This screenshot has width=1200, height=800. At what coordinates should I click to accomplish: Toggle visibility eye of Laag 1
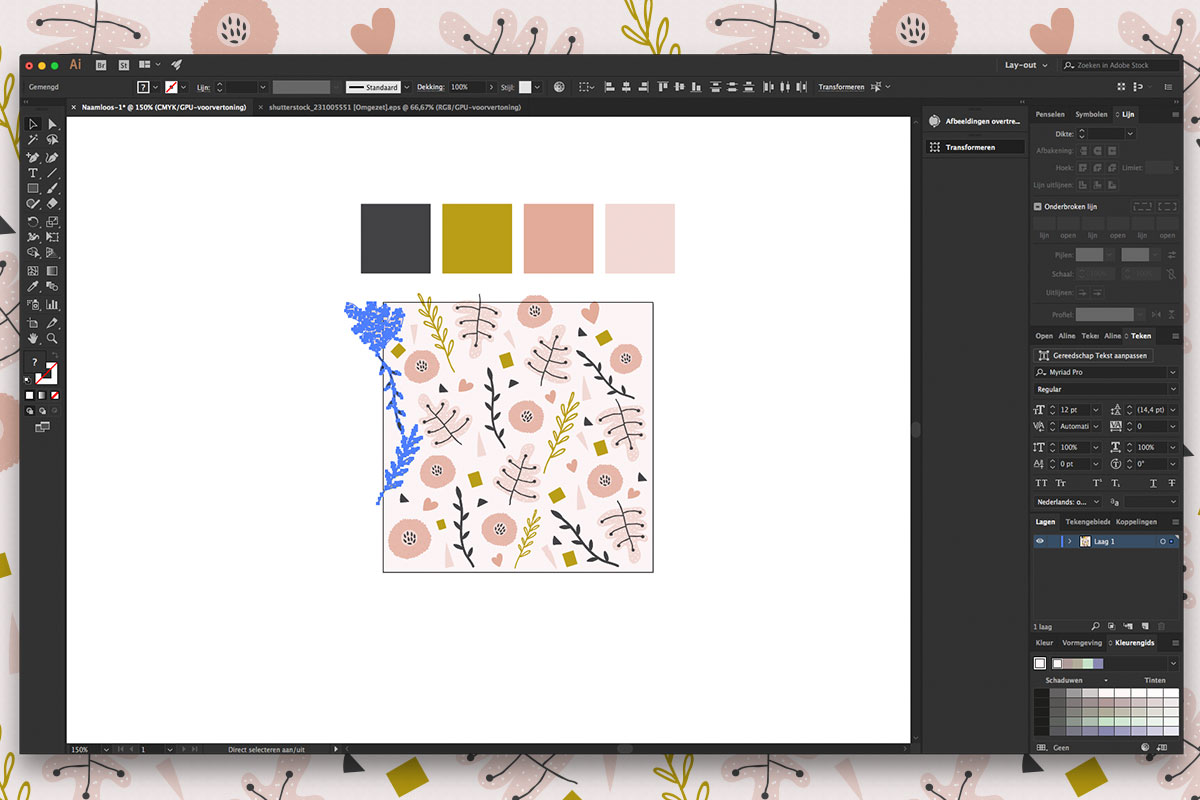click(1040, 541)
